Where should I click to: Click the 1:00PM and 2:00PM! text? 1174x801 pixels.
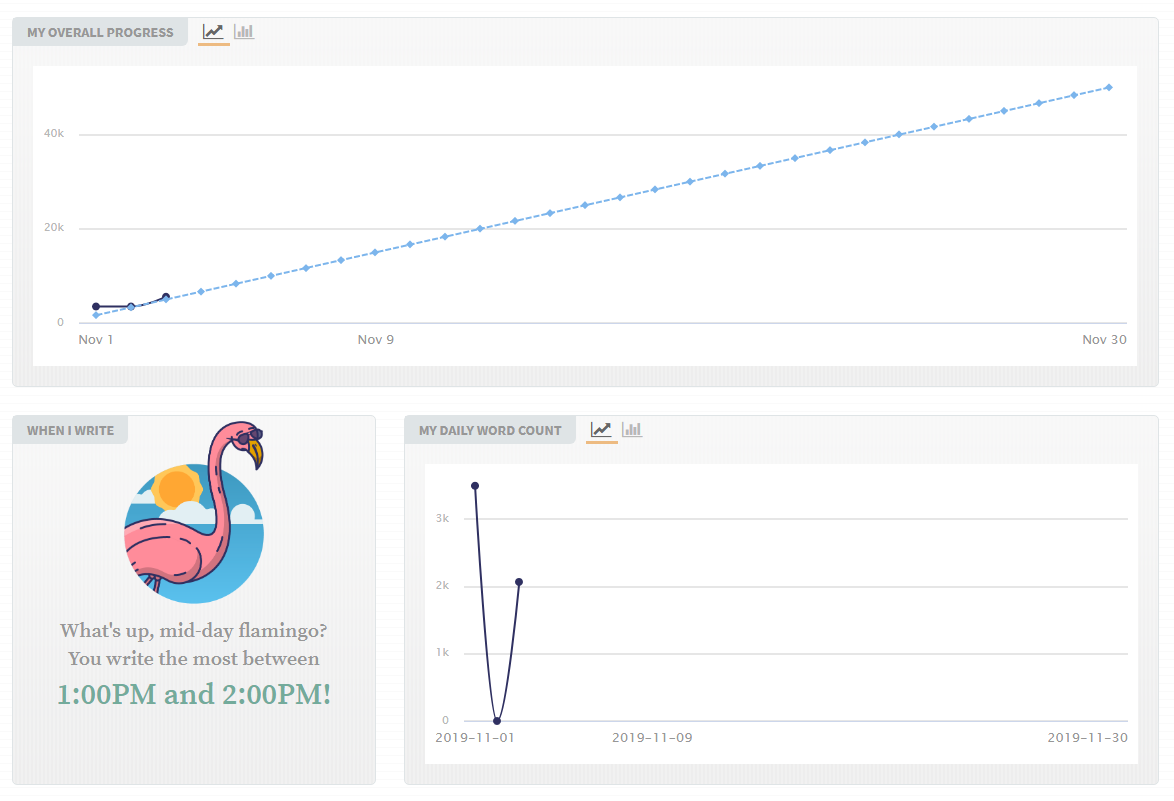click(x=194, y=694)
